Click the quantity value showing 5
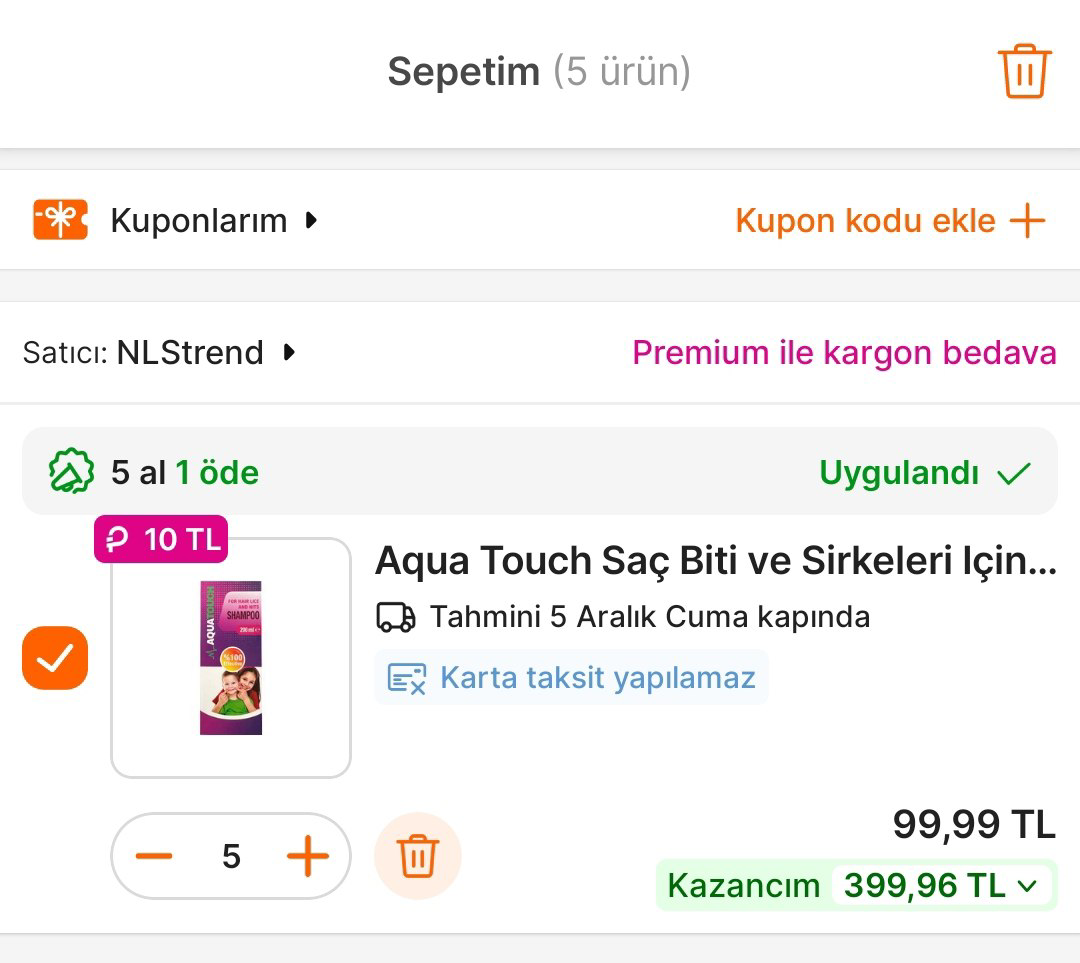 231,856
